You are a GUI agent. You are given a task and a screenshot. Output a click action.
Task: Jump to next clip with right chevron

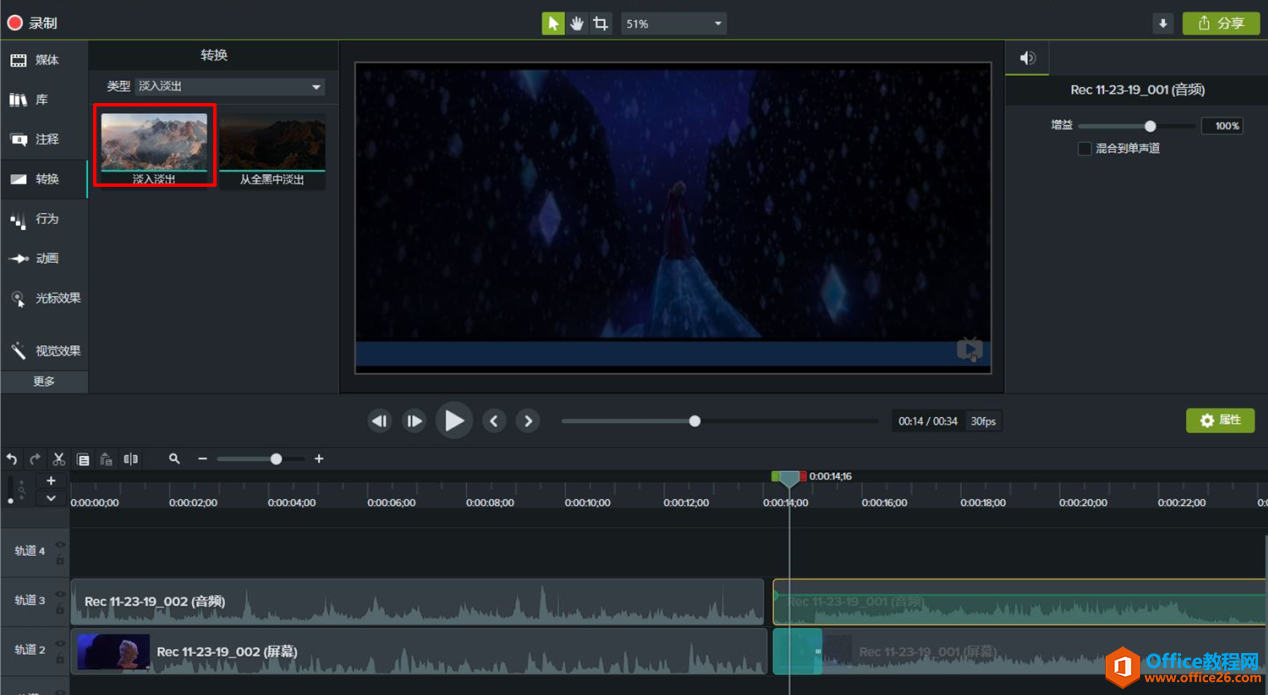click(x=528, y=421)
